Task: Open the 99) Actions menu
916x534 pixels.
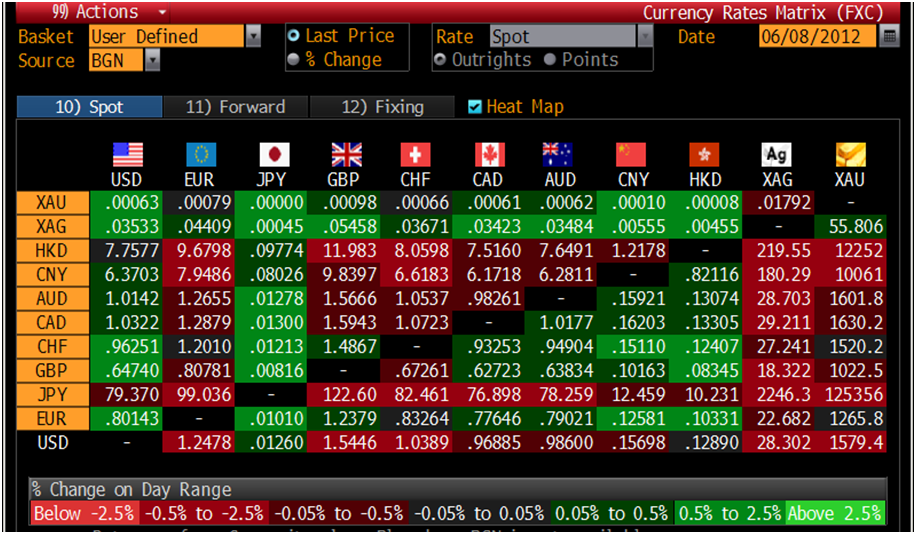Action: [109, 12]
